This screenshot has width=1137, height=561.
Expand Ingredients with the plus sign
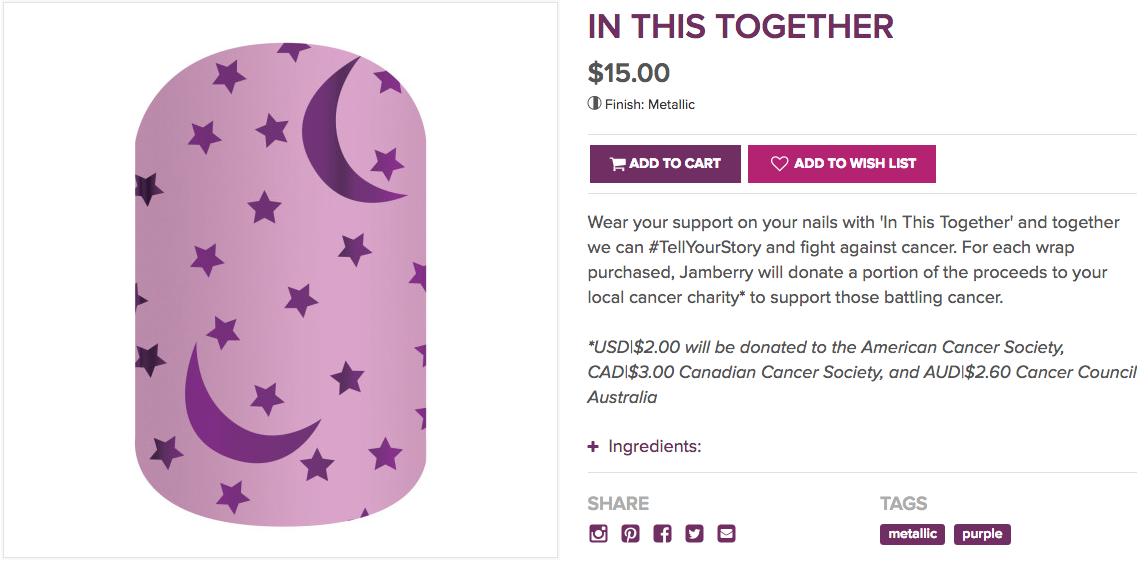tap(594, 447)
